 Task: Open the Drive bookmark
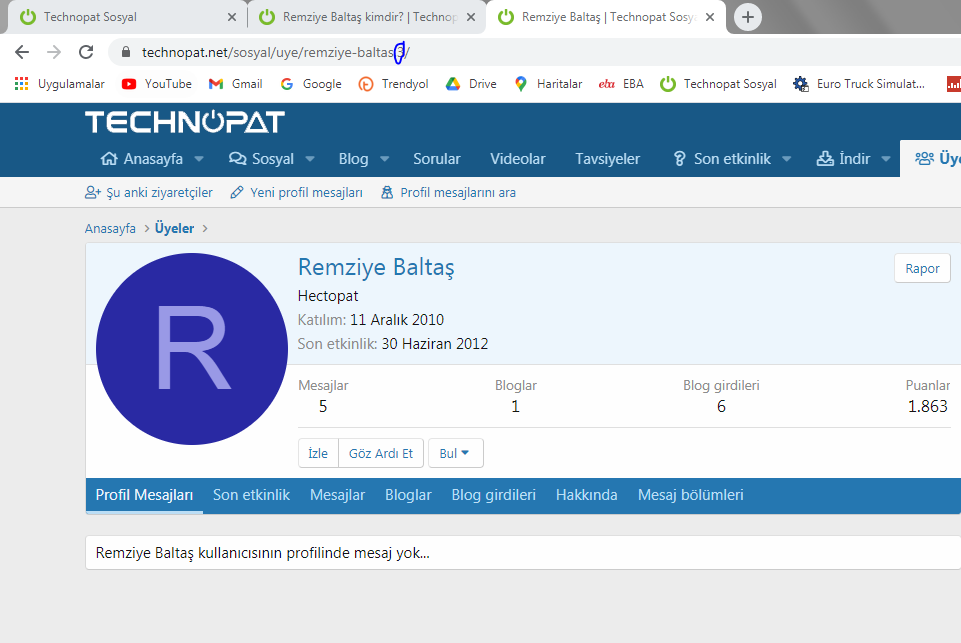click(x=471, y=84)
